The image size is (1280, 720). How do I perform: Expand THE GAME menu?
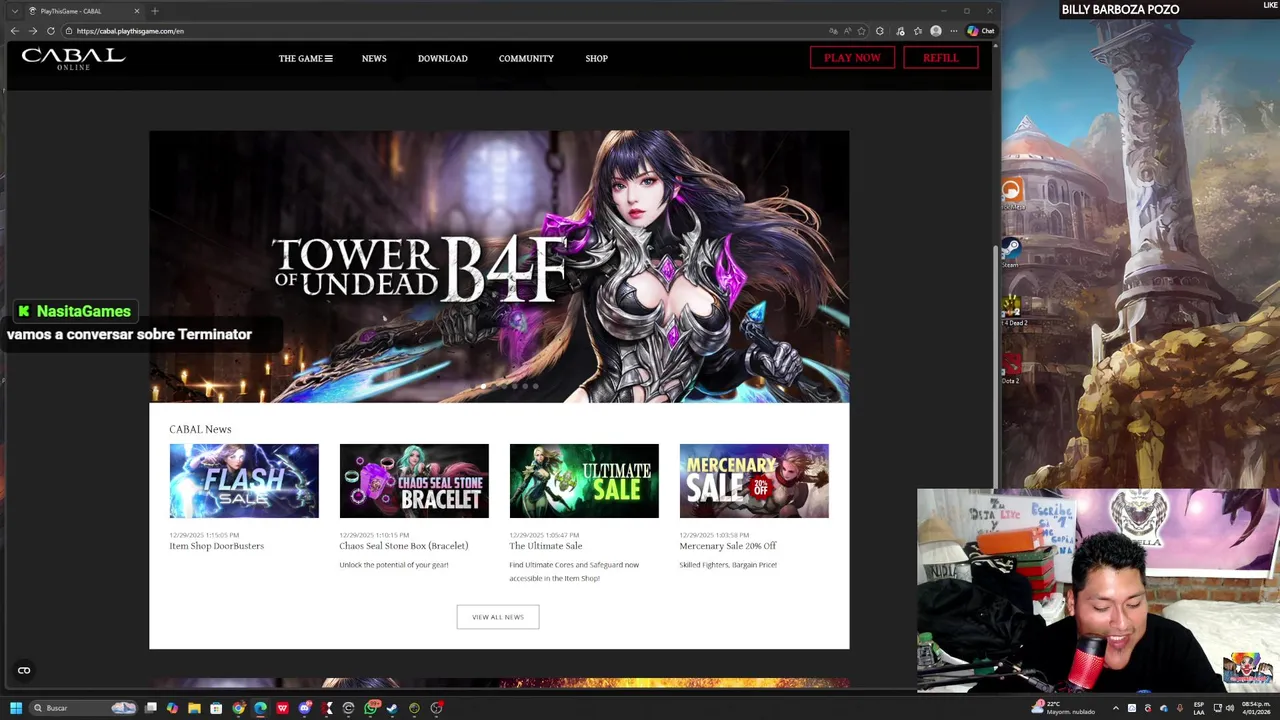(x=305, y=58)
